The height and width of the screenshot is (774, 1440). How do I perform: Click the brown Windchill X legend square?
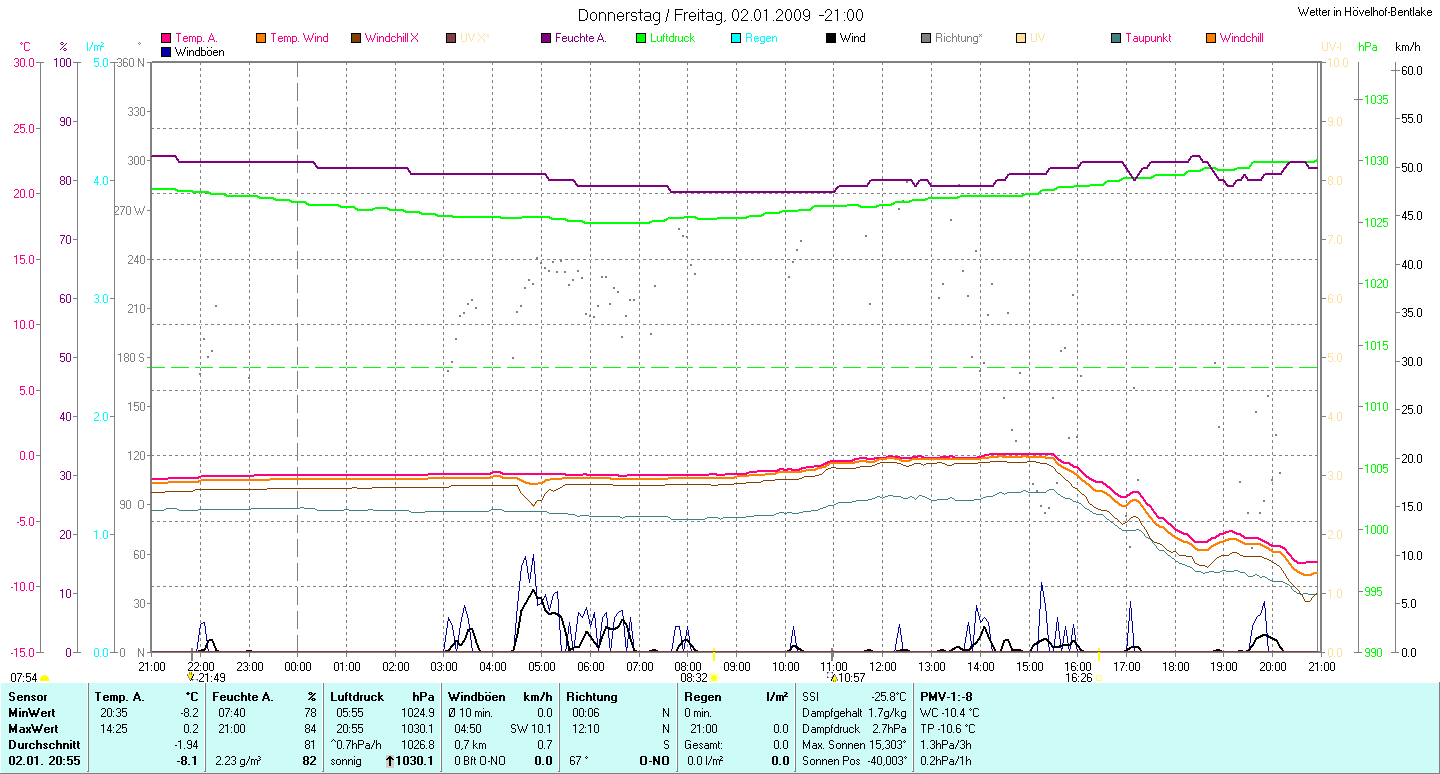point(356,39)
